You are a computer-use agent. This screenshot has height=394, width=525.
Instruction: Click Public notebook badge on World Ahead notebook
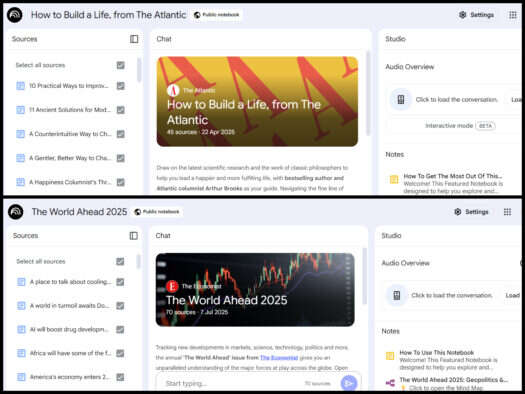click(157, 212)
